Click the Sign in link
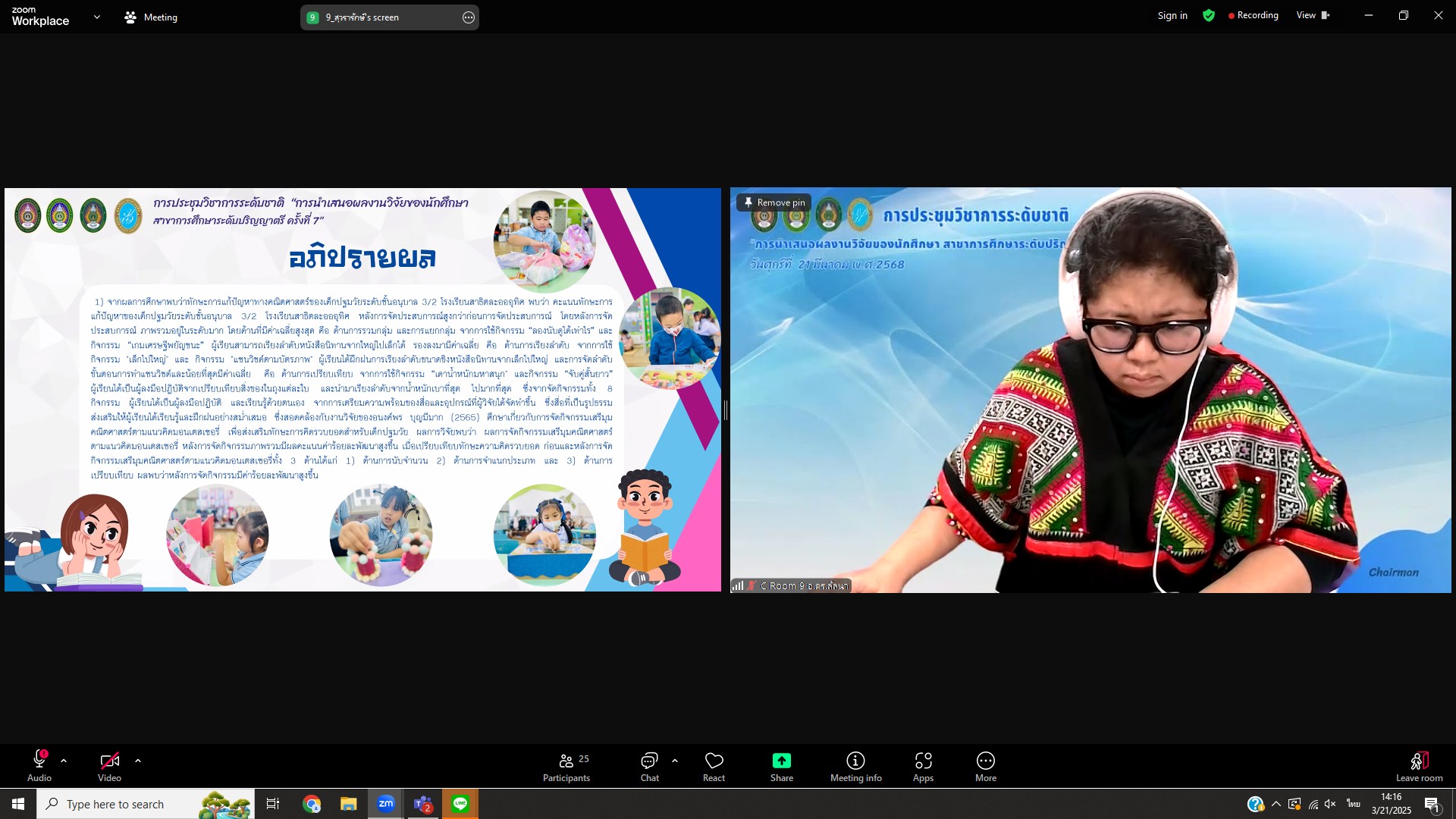Image resolution: width=1456 pixels, height=819 pixels. 1172,15
